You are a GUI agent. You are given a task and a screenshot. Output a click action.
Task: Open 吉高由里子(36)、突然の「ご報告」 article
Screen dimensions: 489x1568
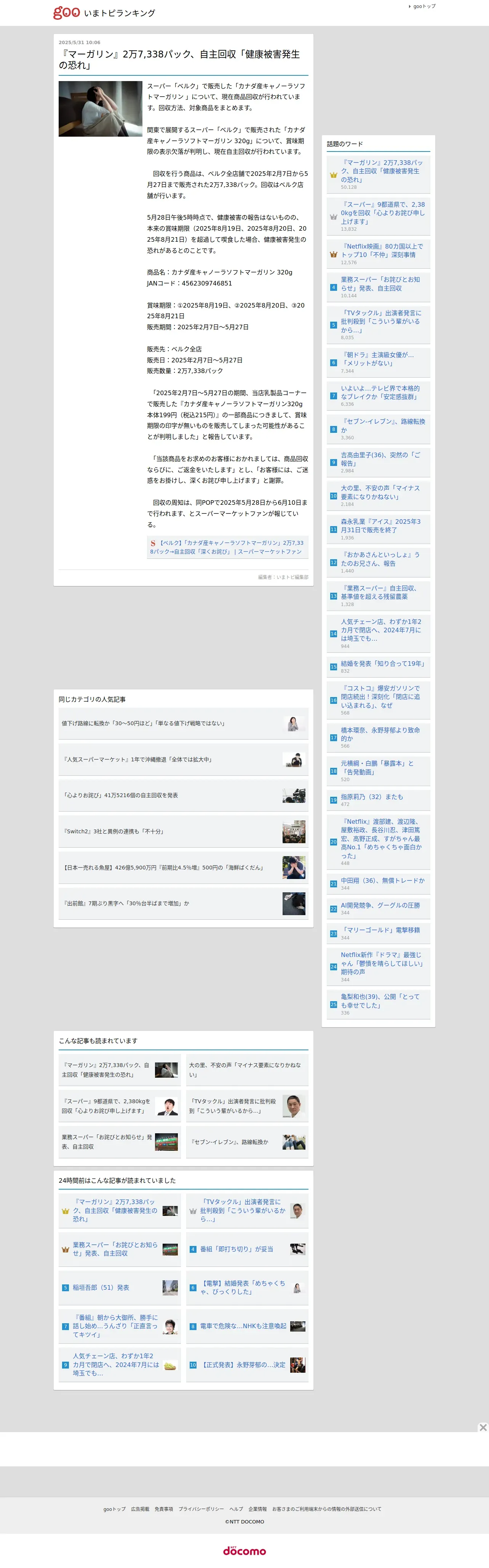click(380, 459)
